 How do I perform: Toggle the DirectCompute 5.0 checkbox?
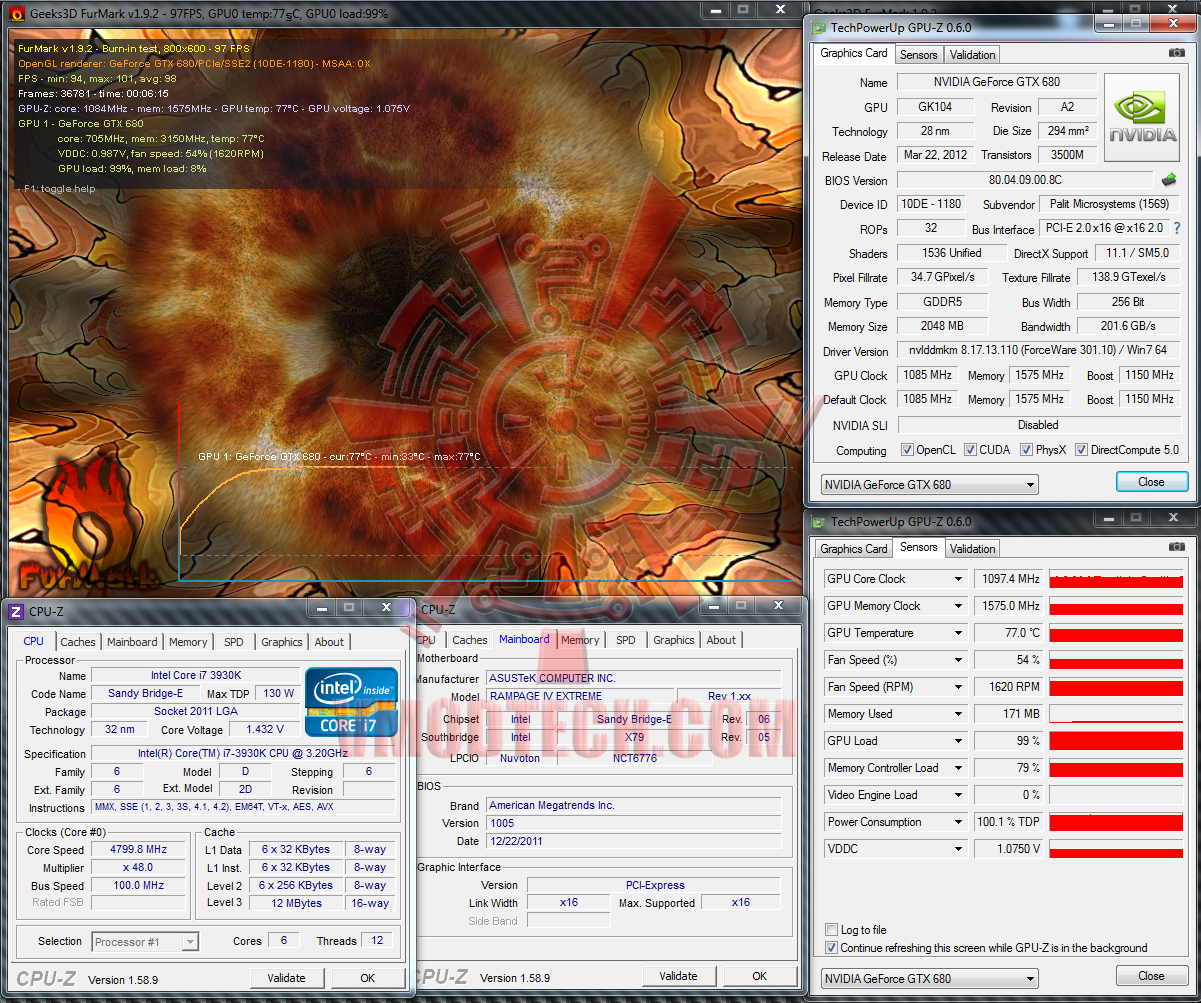[1081, 450]
